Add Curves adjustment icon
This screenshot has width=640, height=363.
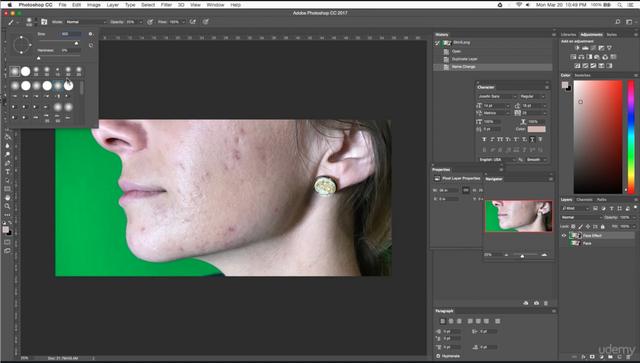(x=593, y=48)
